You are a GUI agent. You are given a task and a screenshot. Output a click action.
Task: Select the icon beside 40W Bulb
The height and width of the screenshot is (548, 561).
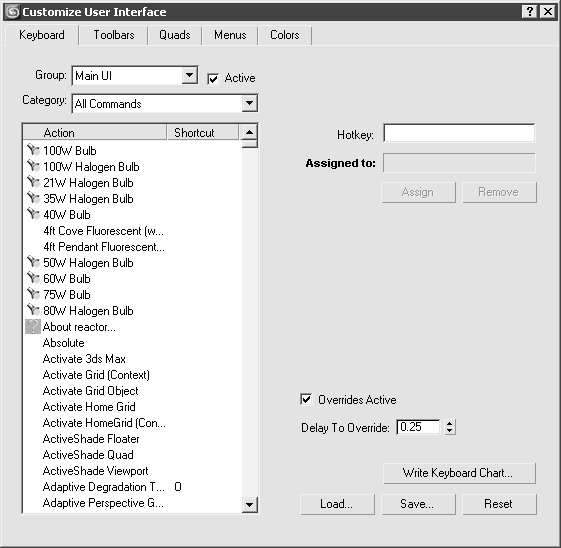coord(33,214)
